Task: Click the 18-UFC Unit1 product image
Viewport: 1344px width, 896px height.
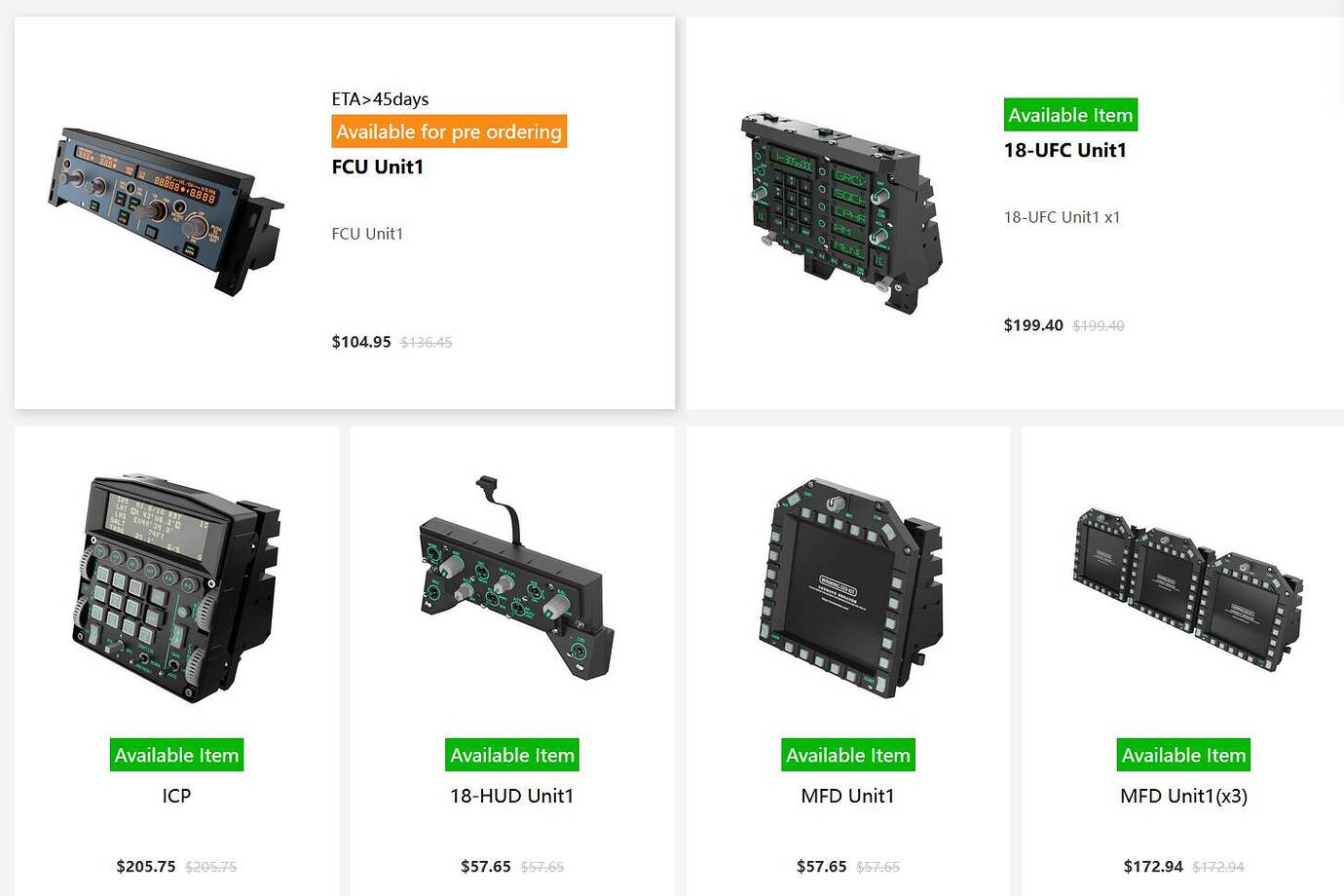Action: point(840,211)
